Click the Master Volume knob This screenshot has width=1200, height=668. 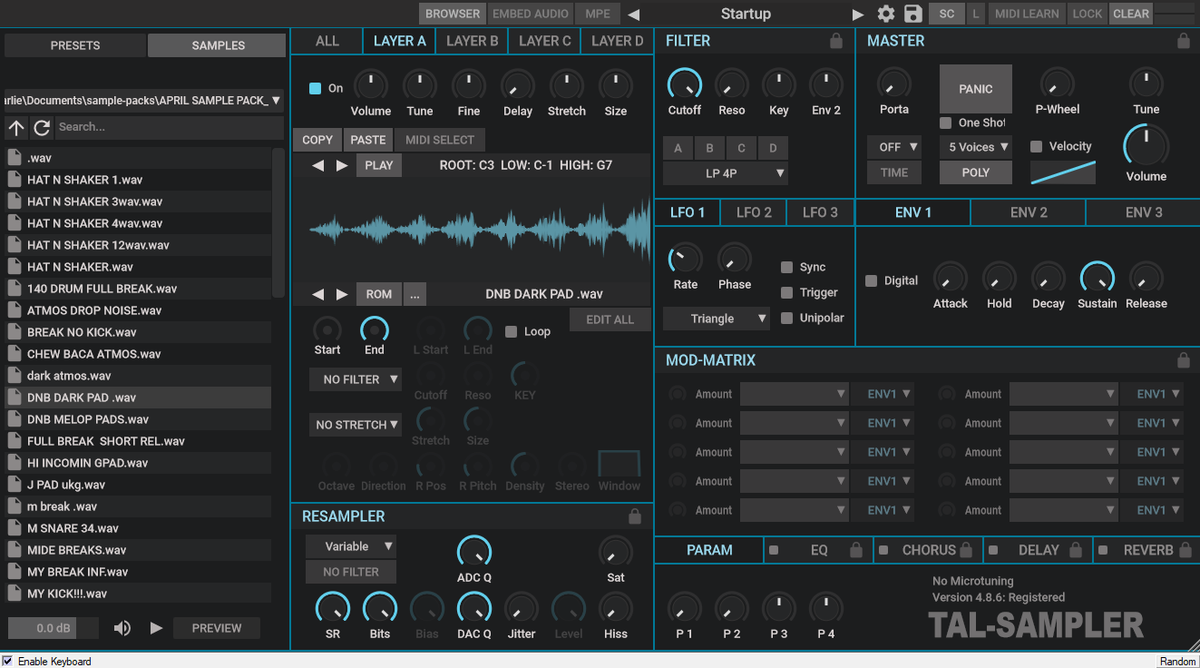coord(1145,146)
